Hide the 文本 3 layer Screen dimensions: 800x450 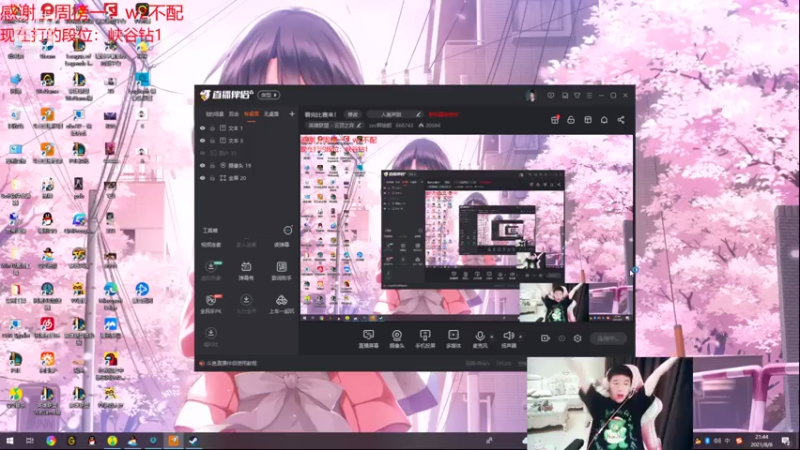click(203, 140)
